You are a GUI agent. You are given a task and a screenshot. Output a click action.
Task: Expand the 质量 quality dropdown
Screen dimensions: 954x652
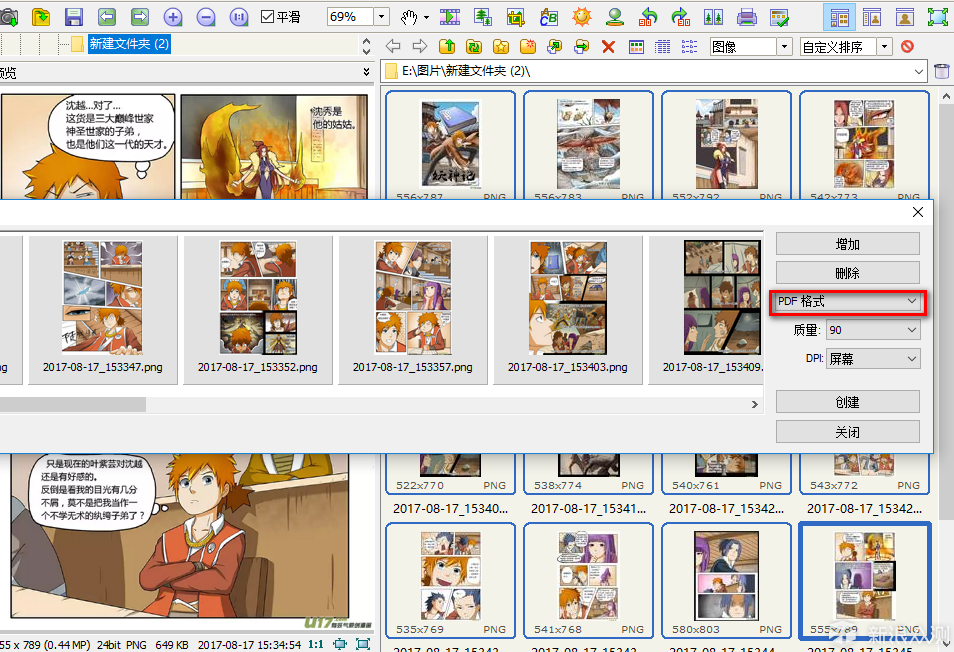tap(872, 330)
